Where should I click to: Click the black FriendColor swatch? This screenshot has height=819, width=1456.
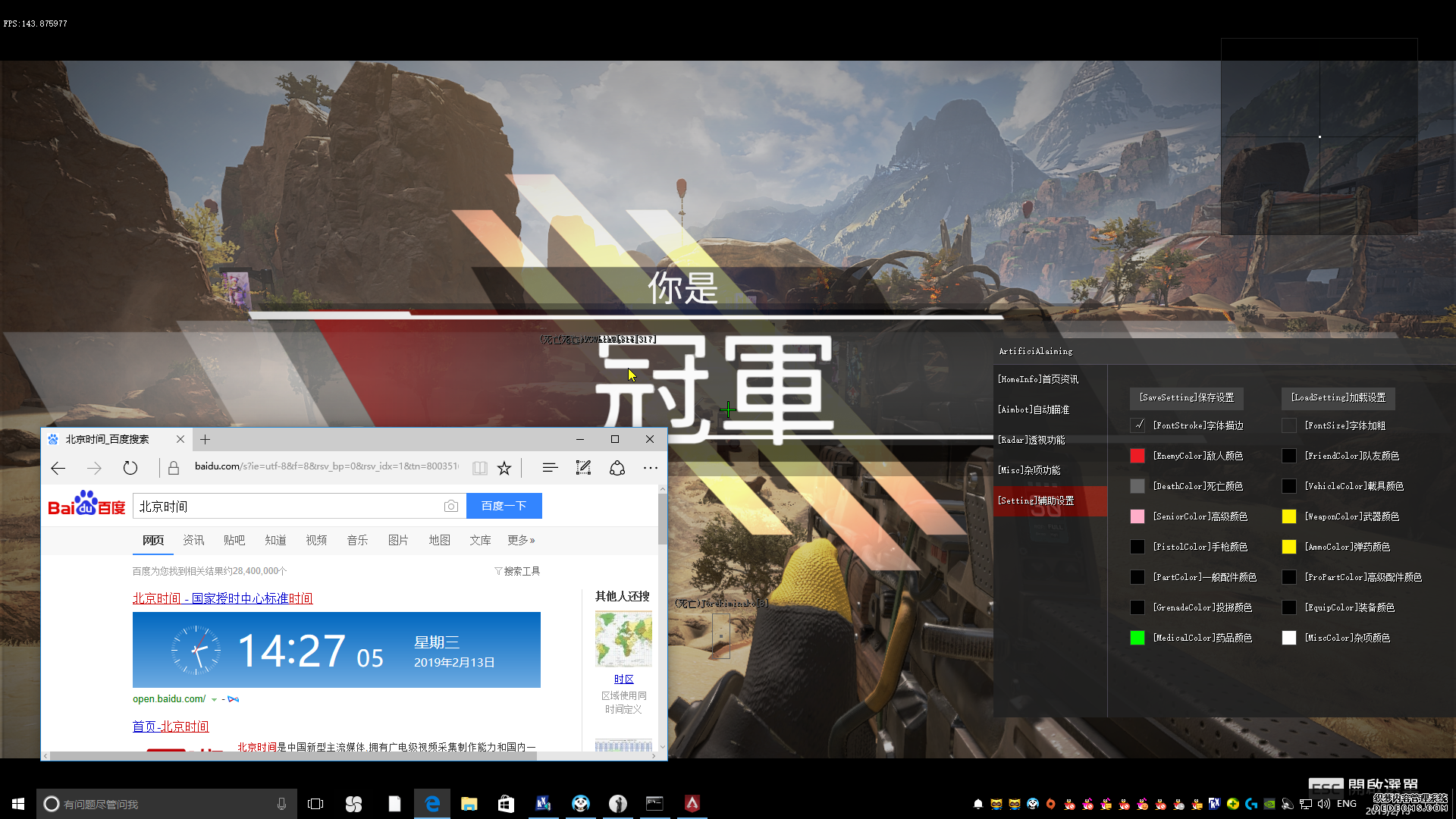coord(1289,456)
